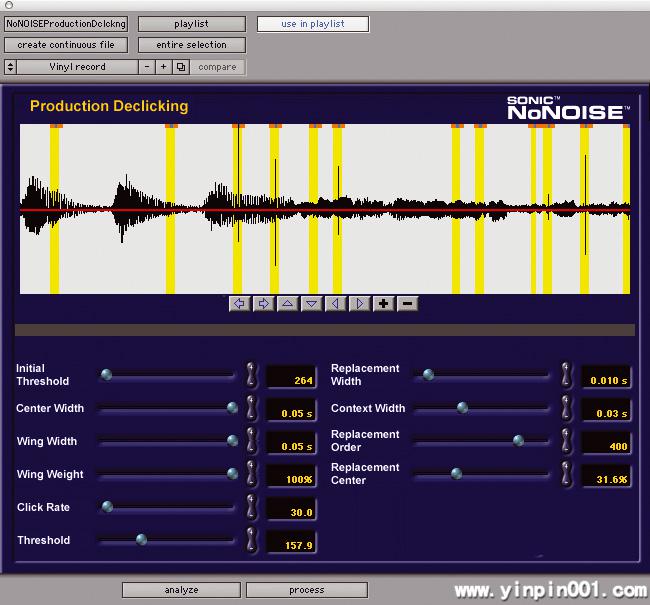Click the Context Width slider knob
The height and width of the screenshot is (605, 650).
[x=463, y=408]
